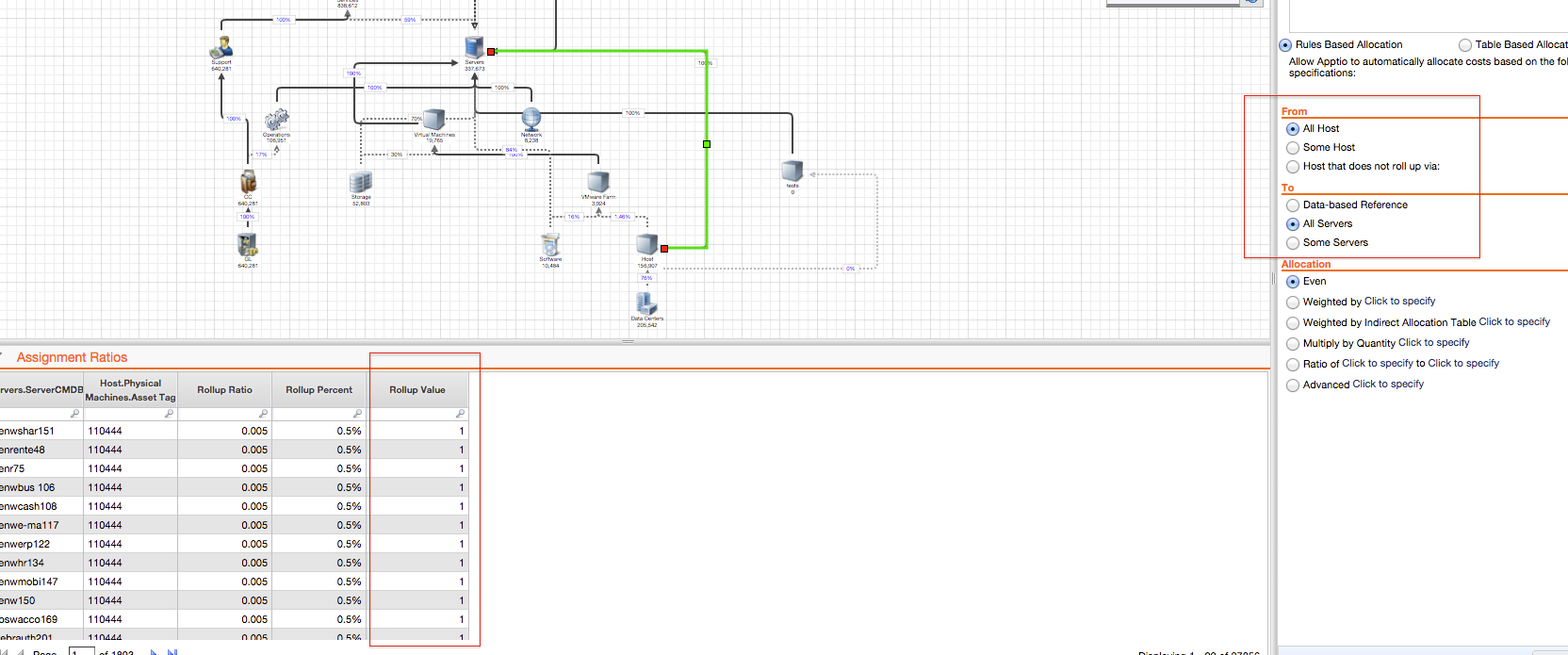Select the Data-based Reference option
Image resolution: width=1568 pixels, height=655 pixels.
[x=1293, y=205]
